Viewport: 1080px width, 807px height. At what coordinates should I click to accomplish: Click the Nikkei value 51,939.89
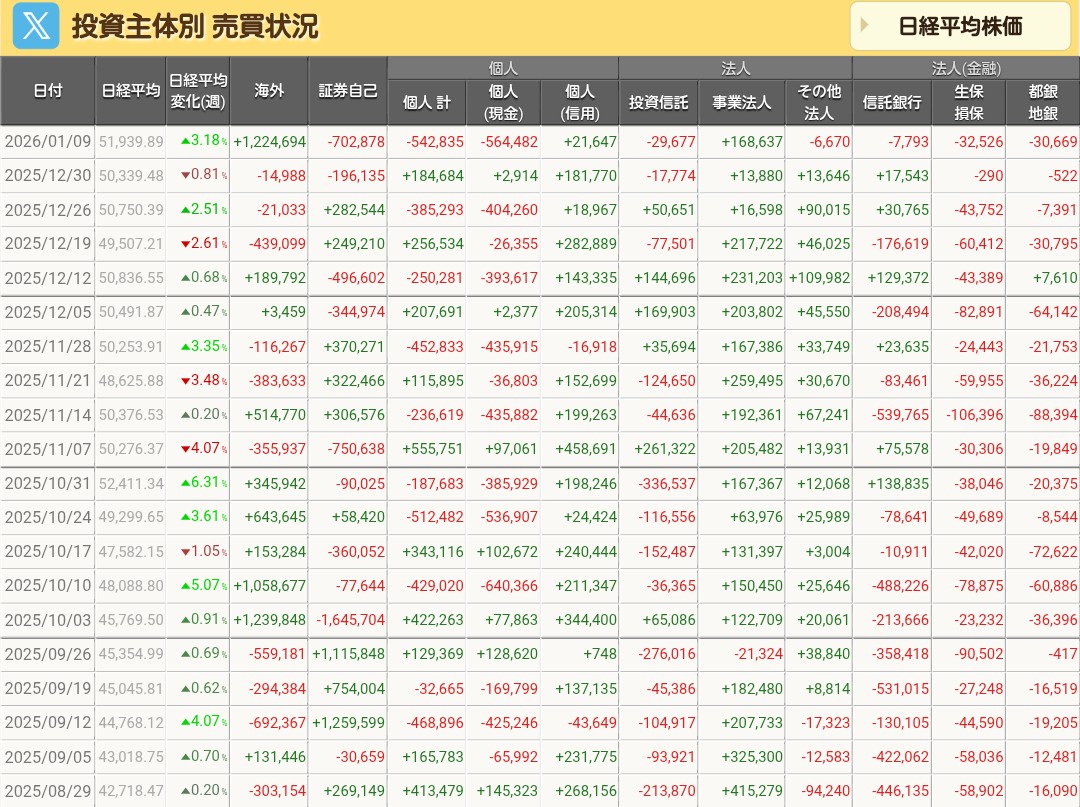pyautogui.click(x=131, y=141)
